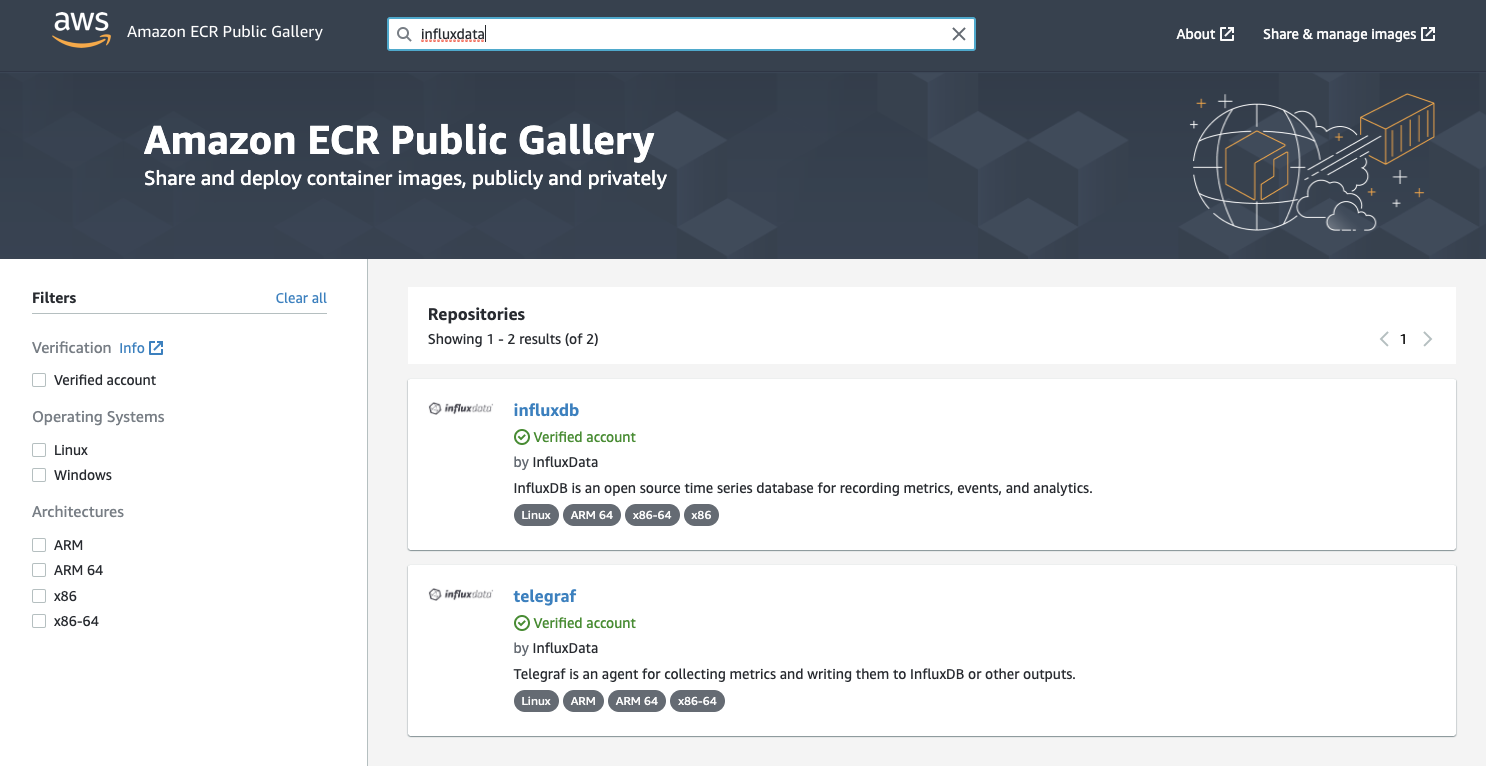Tick the x86-64 architecture checkbox
The width and height of the screenshot is (1486, 766).
[x=39, y=621]
